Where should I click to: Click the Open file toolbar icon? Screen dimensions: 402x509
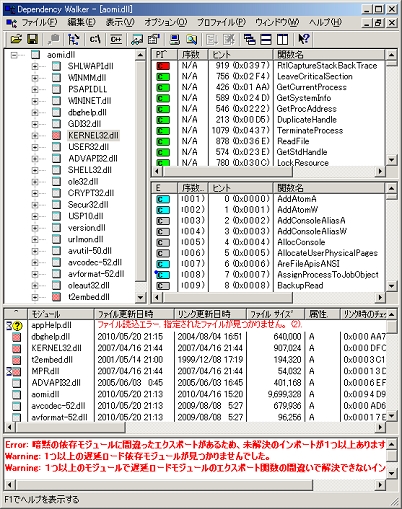point(16,40)
